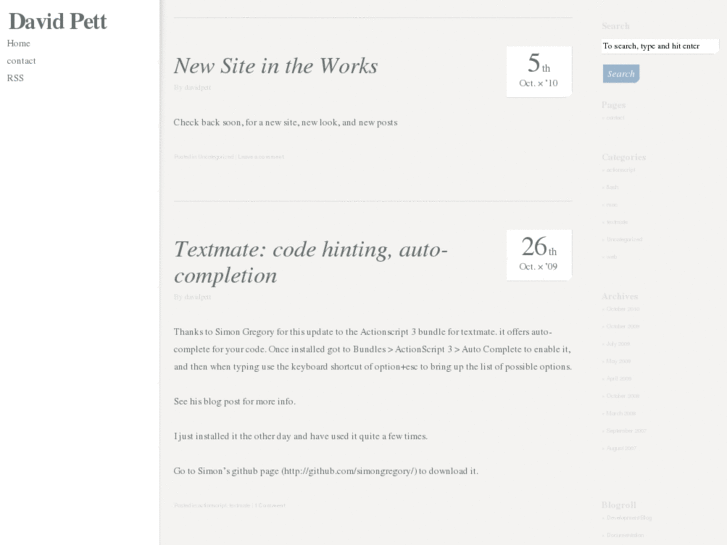
Task: Click inside the search text field
Action: click(x=660, y=46)
